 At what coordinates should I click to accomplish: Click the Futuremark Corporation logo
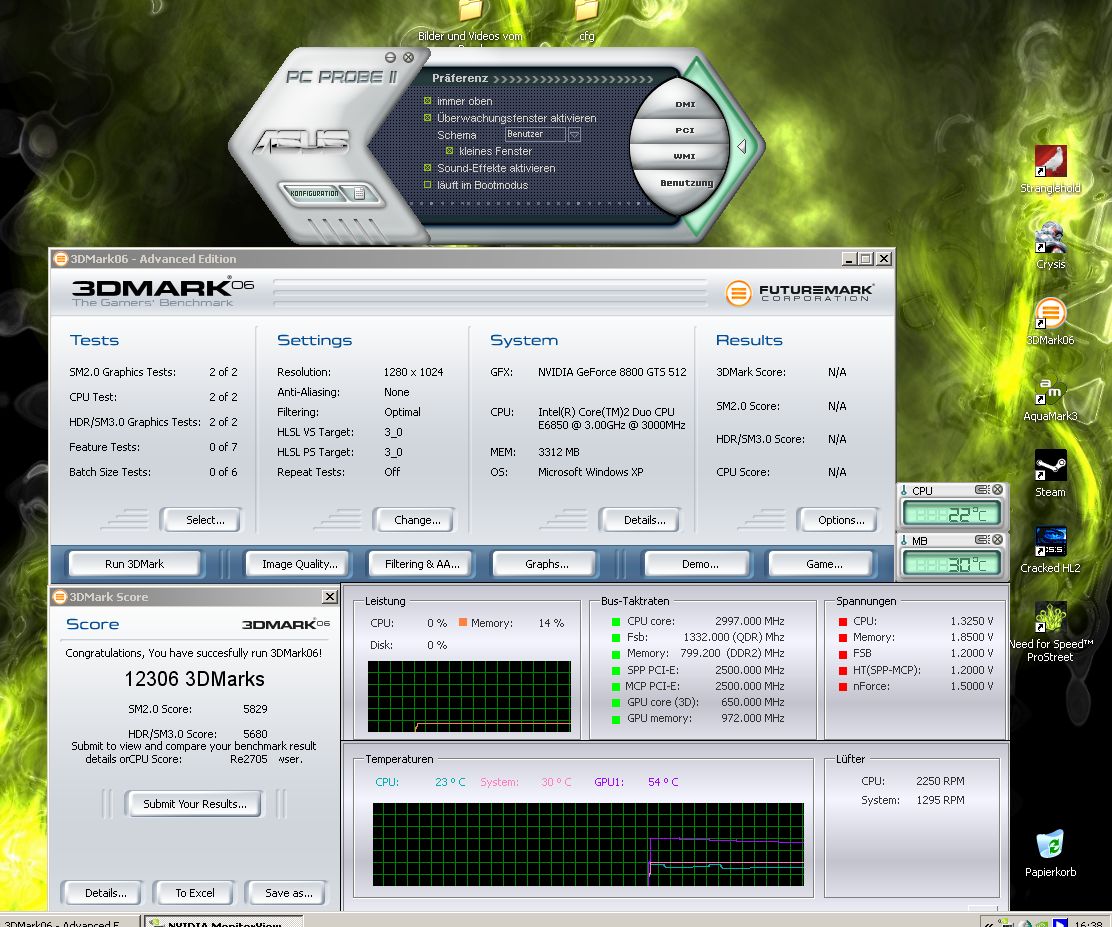[x=800, y=292]
